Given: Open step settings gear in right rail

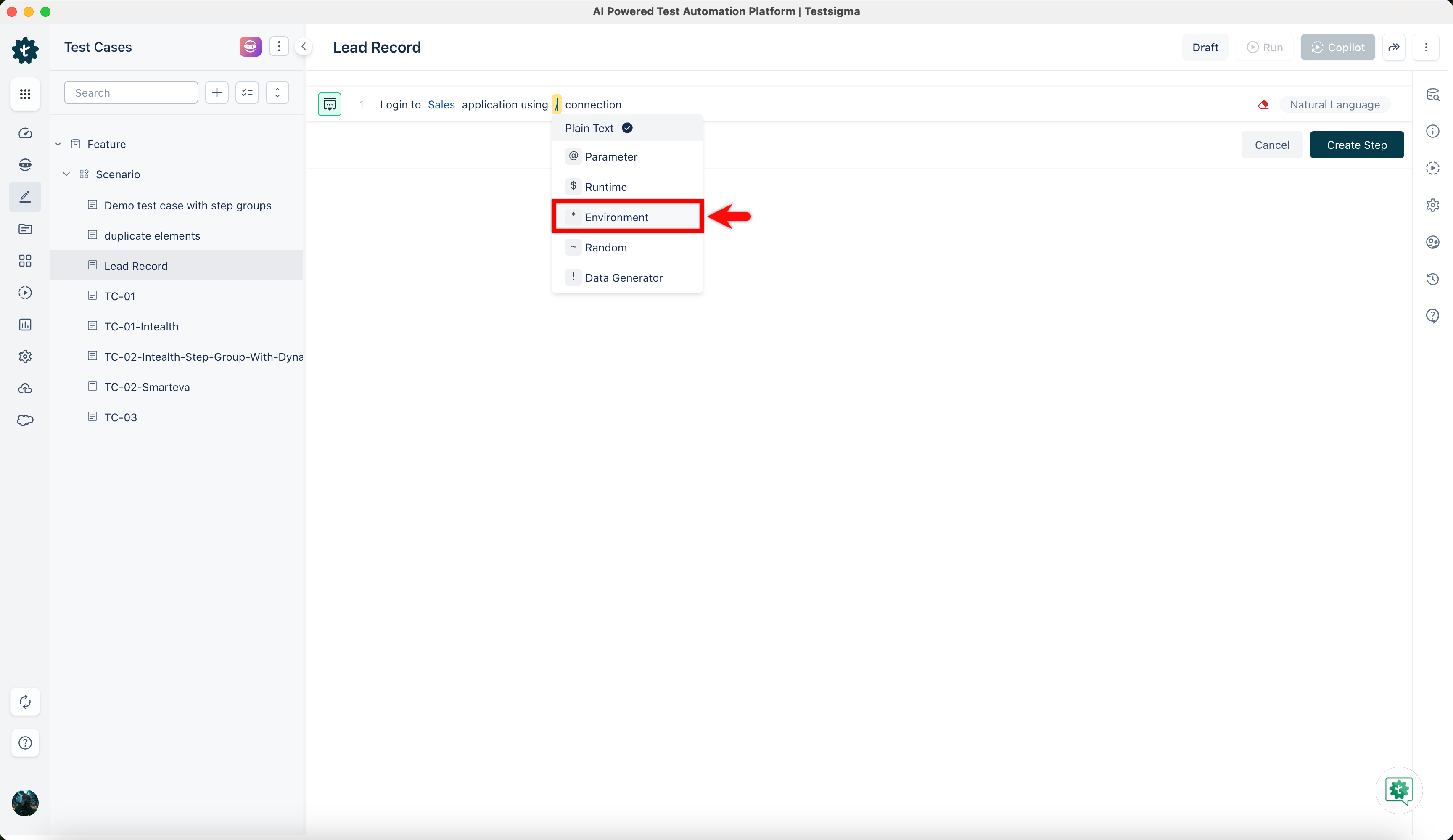Looking at the screenshot, I should [x=1432, y=205].
